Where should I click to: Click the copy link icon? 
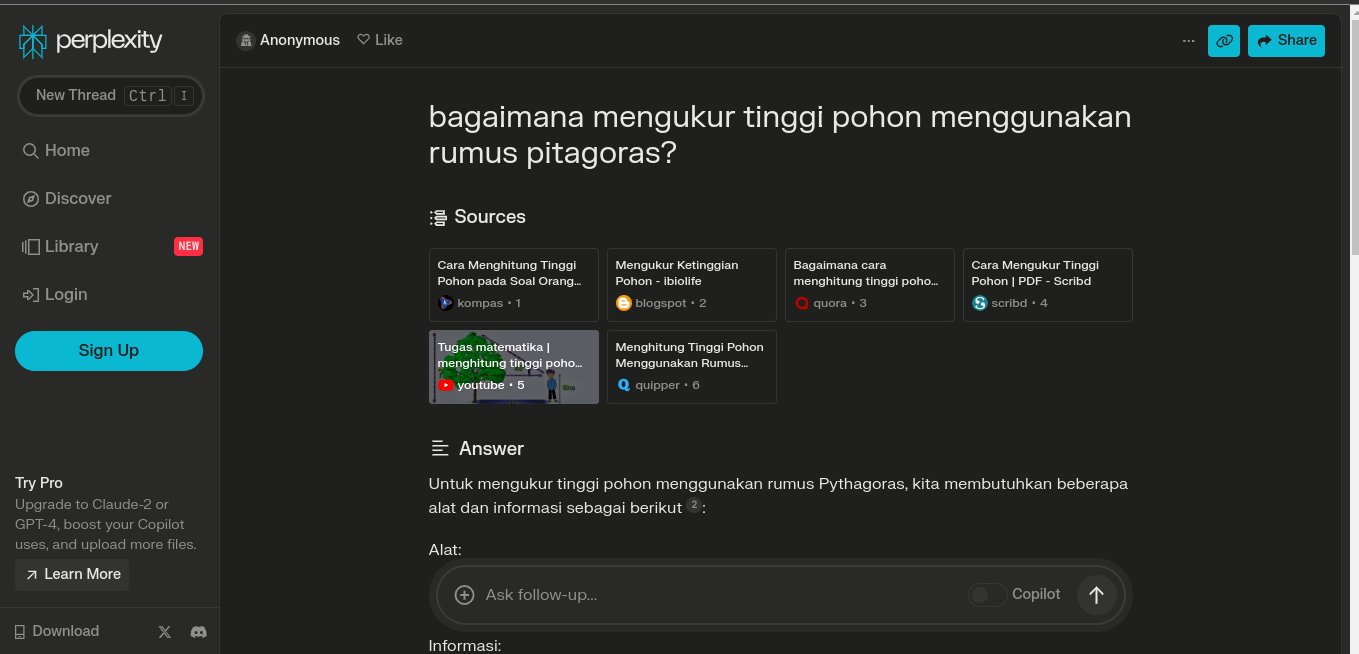point(1223,41)
